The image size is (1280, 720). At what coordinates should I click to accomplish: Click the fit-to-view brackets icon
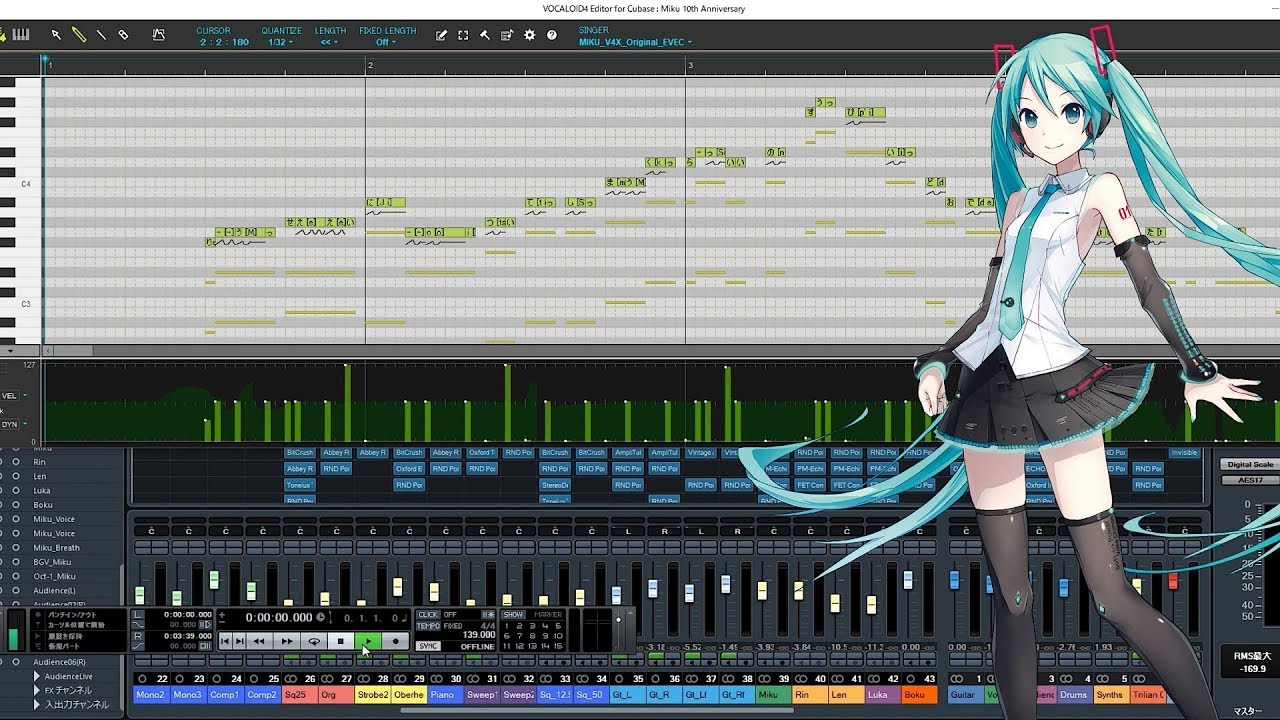coord(463,35)
